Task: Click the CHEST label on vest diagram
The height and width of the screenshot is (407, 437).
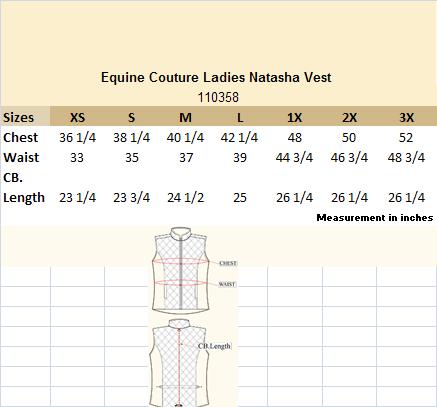Action: [x=228, y=263]
